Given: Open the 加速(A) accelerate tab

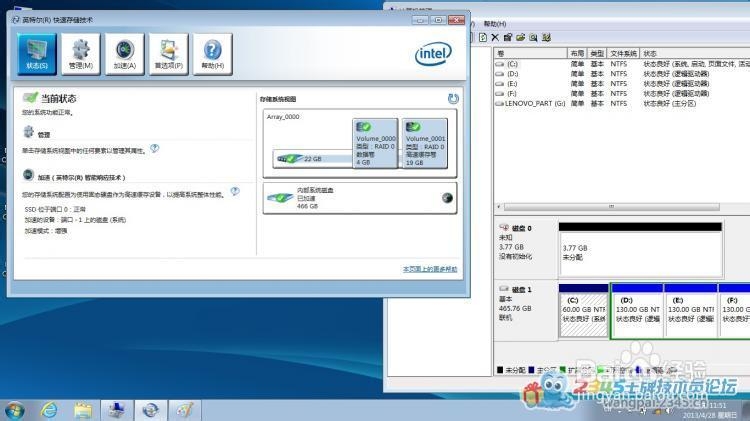Looking at the screenshot, I should (124, 54).
